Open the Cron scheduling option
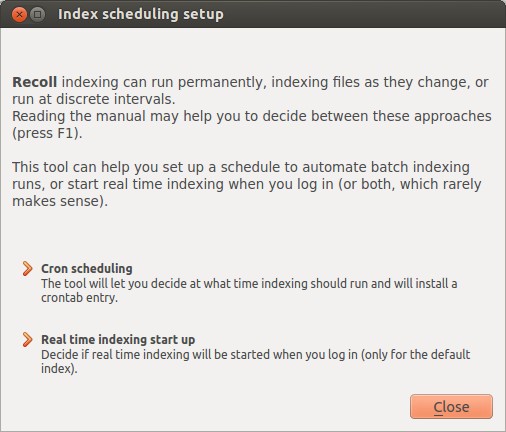Viewport: 506px width, 432px height. pyautogui.click(x=87, y=269)
